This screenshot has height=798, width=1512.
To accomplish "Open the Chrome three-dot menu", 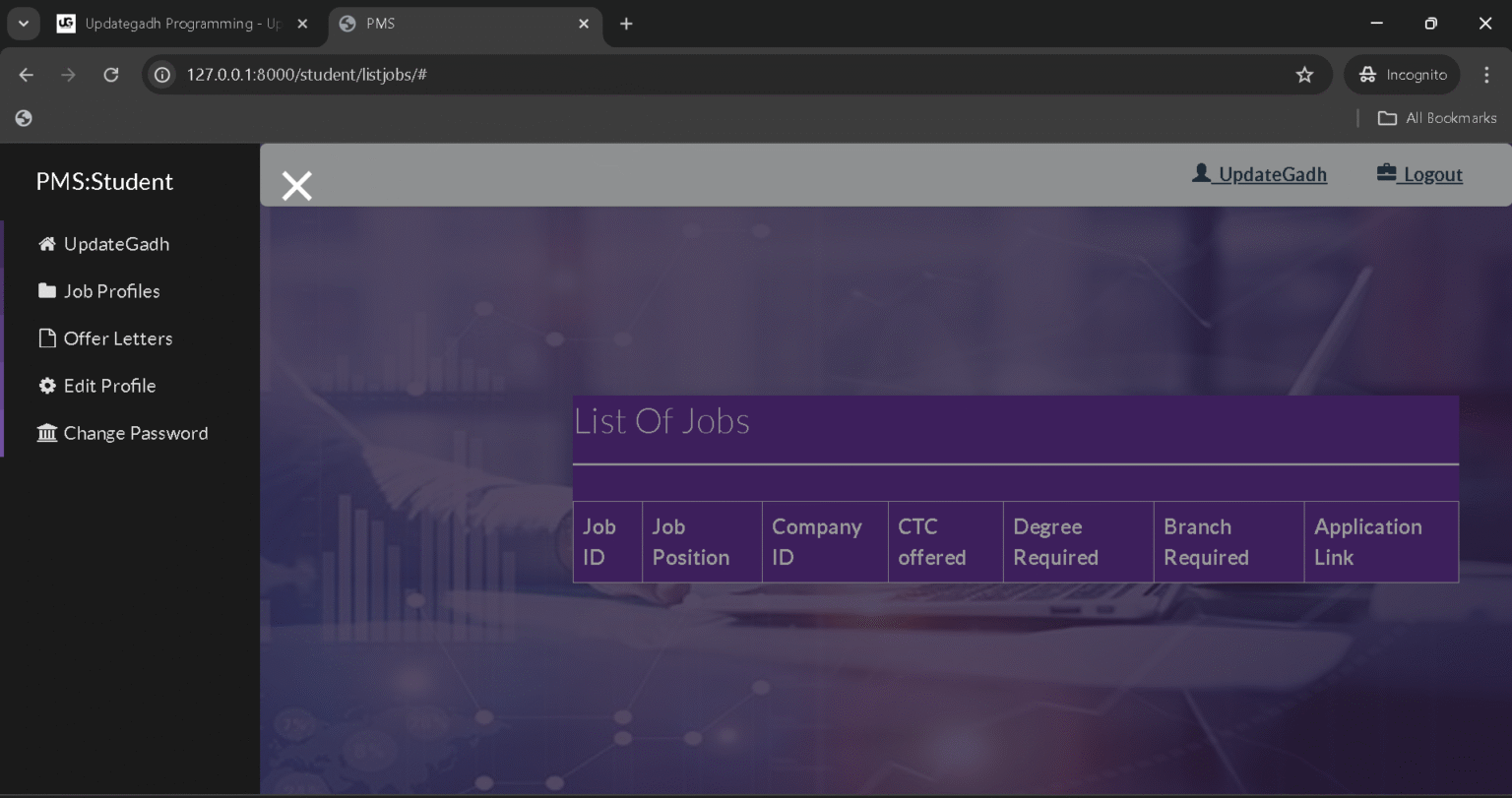I will [1486, 75].
